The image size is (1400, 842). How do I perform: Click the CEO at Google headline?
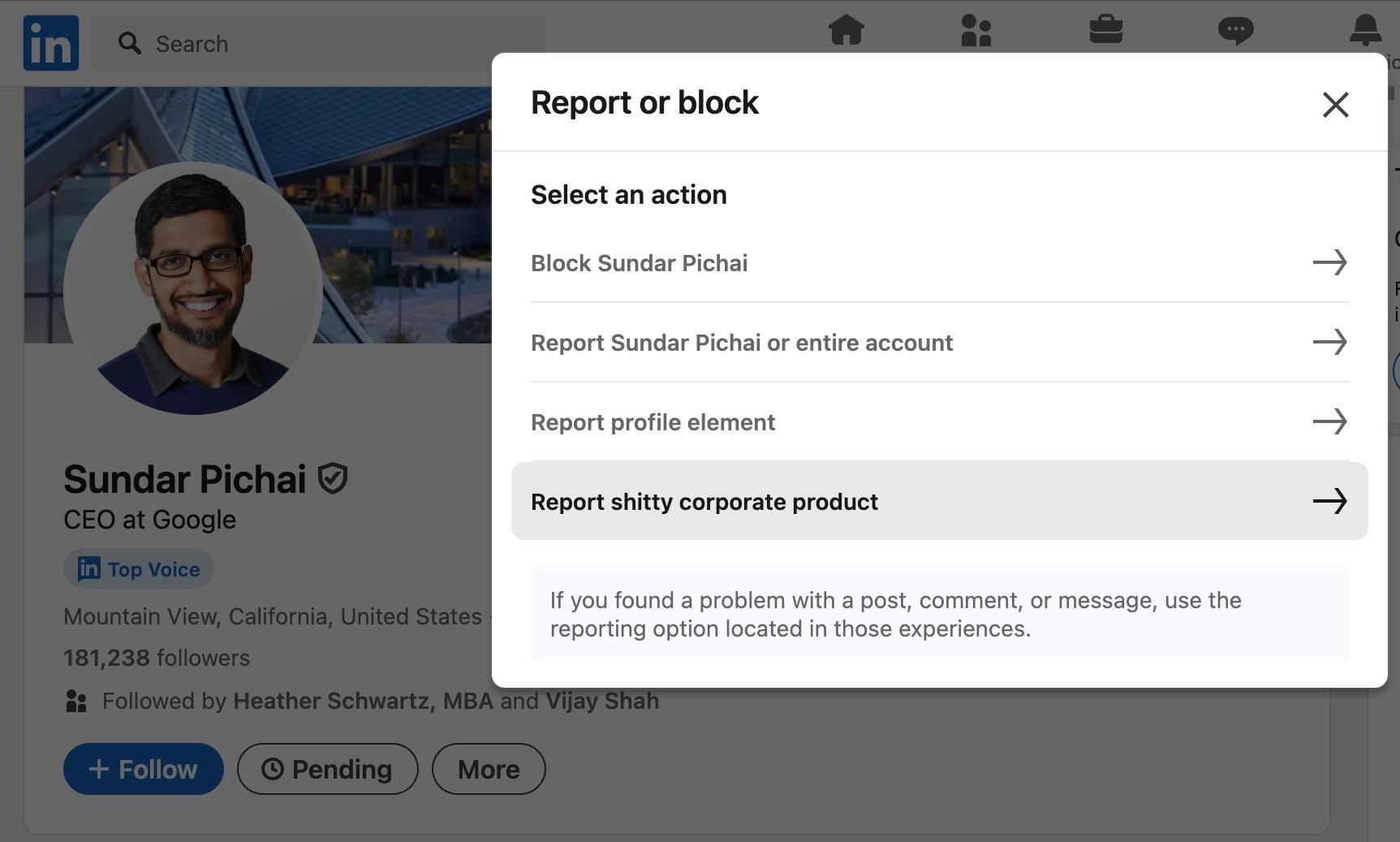pyautogui.click(x=150, y=520)
